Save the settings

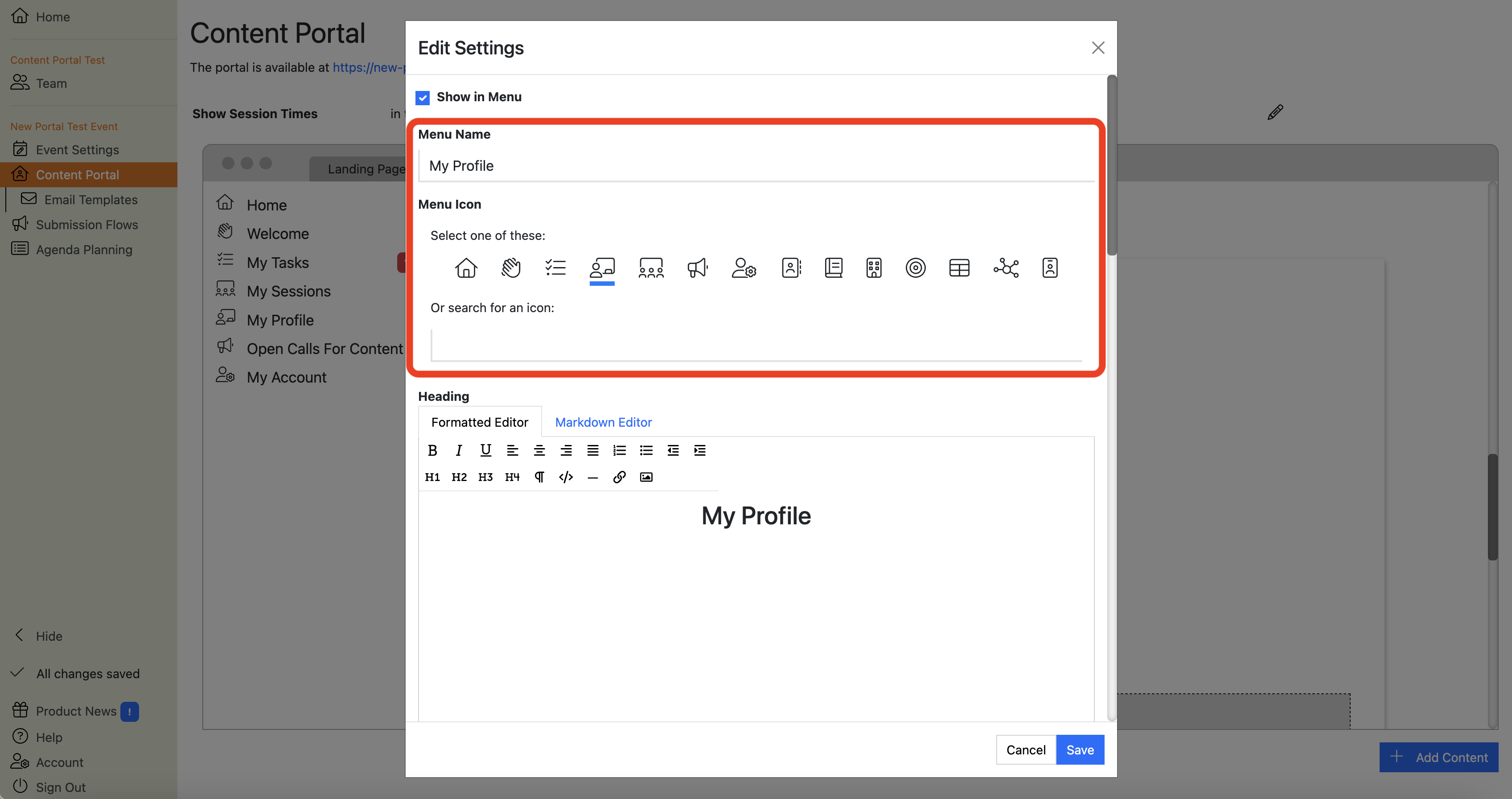[1080, 750]
